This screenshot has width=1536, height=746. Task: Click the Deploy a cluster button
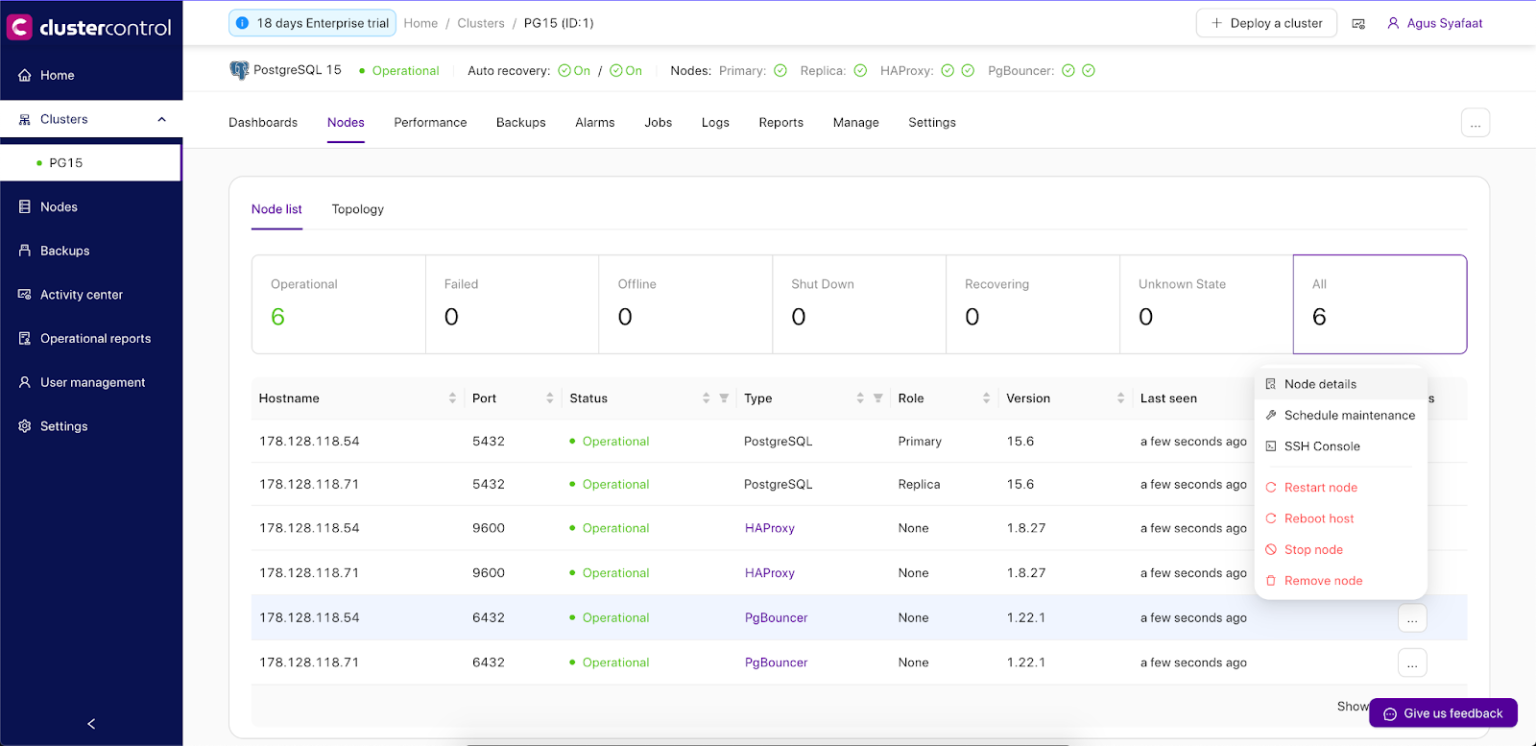tap(1266, 22)
